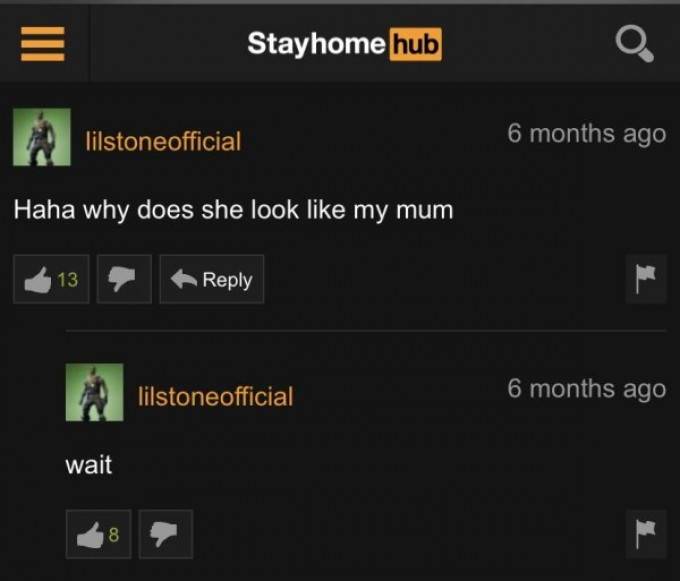Open lilstoneofficial profile on top comment
This screenshot has height=581, width=680.
tap(163, 141)
